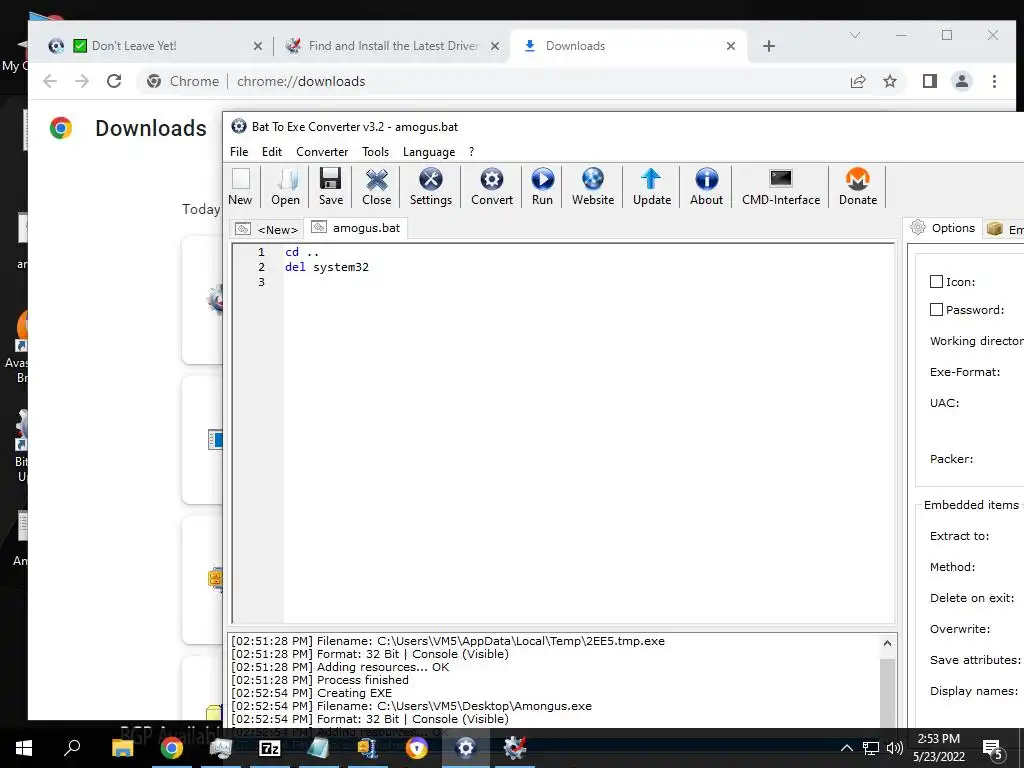Click the New file toolbar icon
1024x768 pixels.
(240, 187)
